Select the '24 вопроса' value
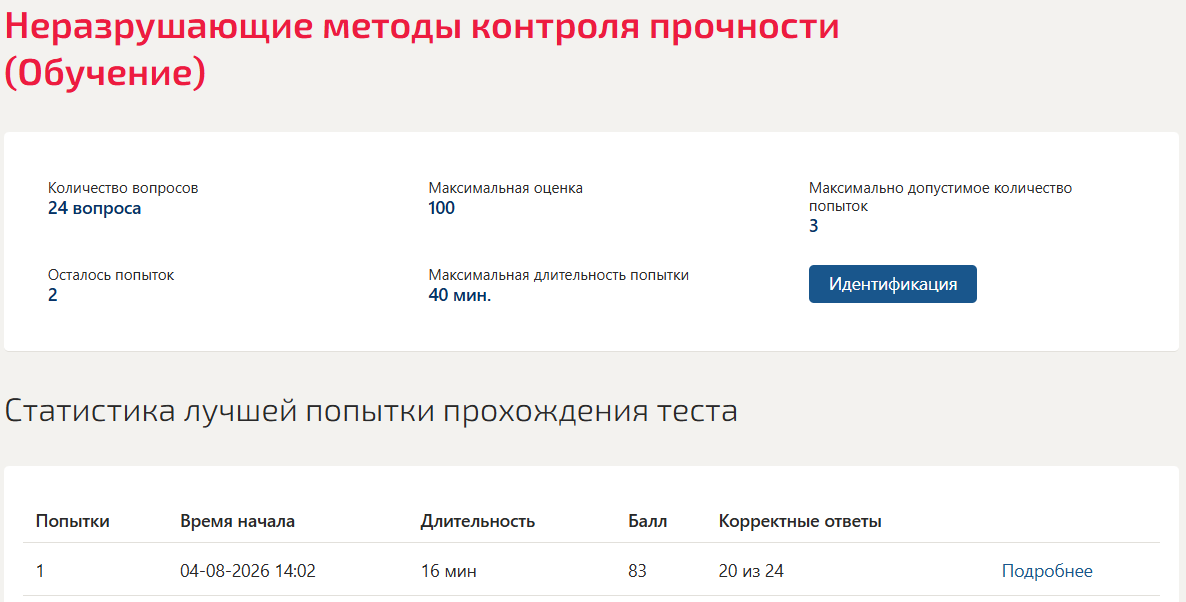Viewport: 1186px width, 602px height. tap(95, 209)
